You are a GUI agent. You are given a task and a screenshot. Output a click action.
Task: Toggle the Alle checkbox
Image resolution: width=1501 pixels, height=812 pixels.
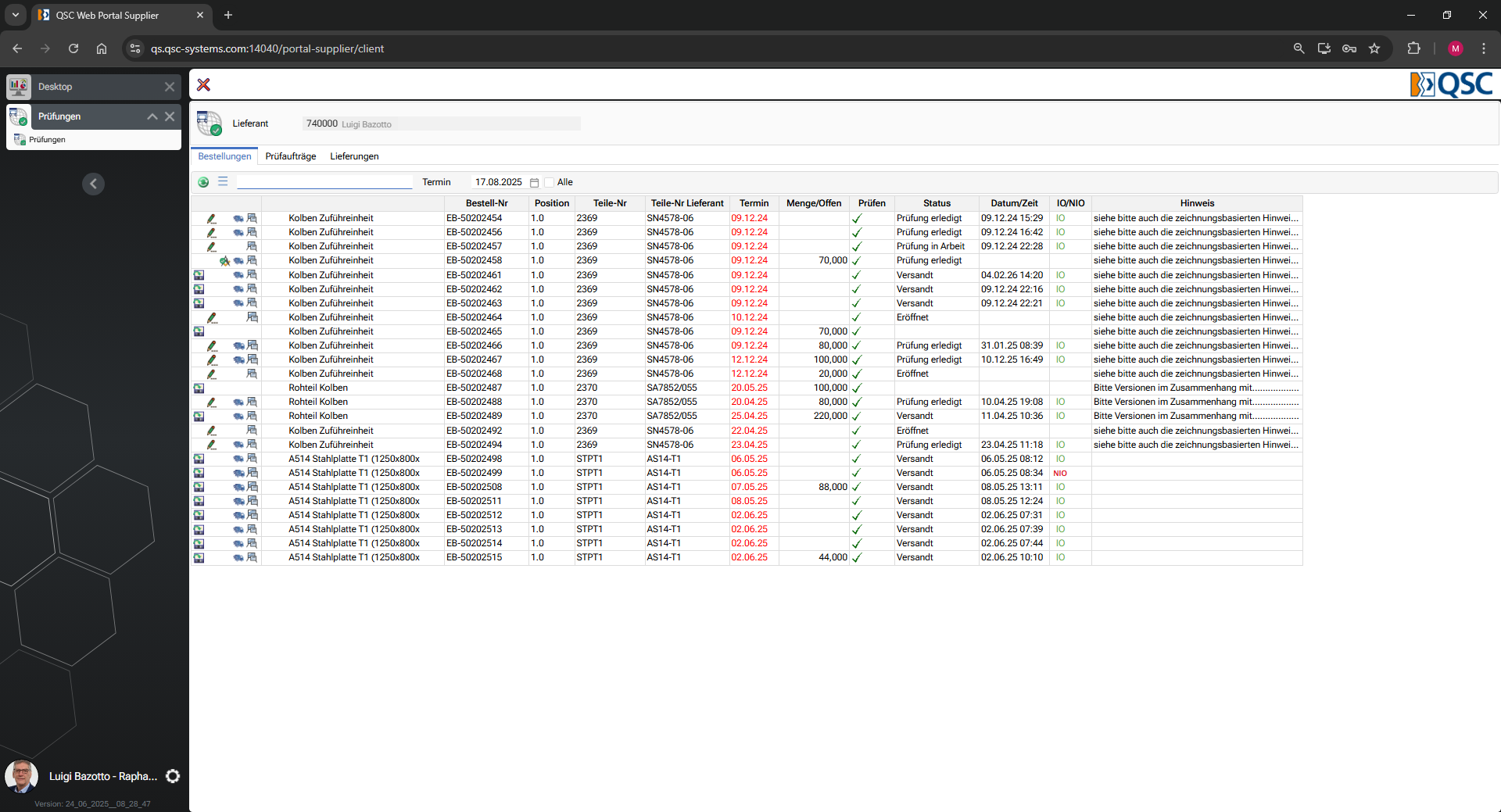coord(550,182)
